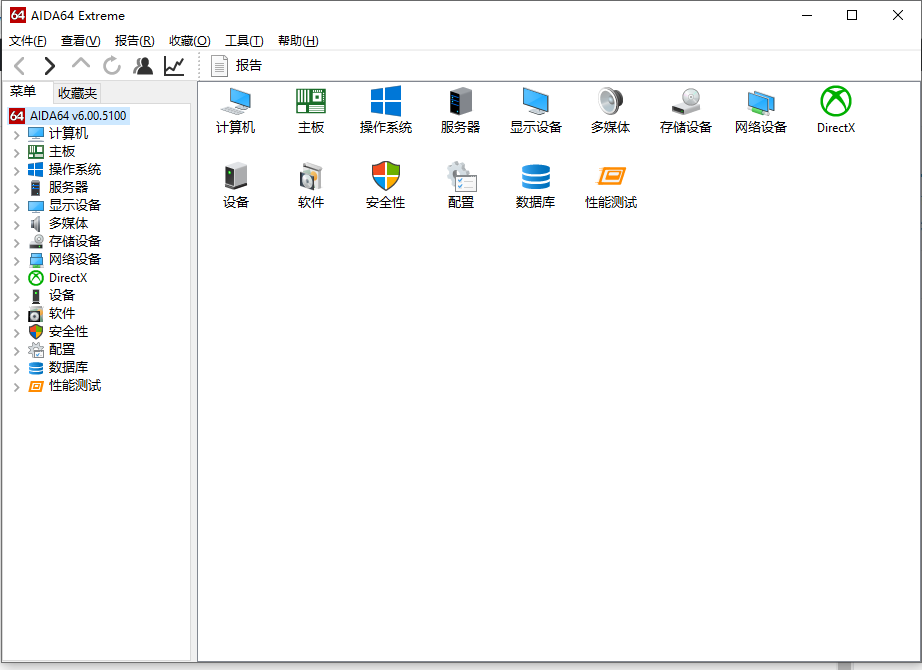This screenshot has height=670, width=922.
Task: Expand the 服务器 tree node
Action: pyautogui.click(x=16, y=189)
